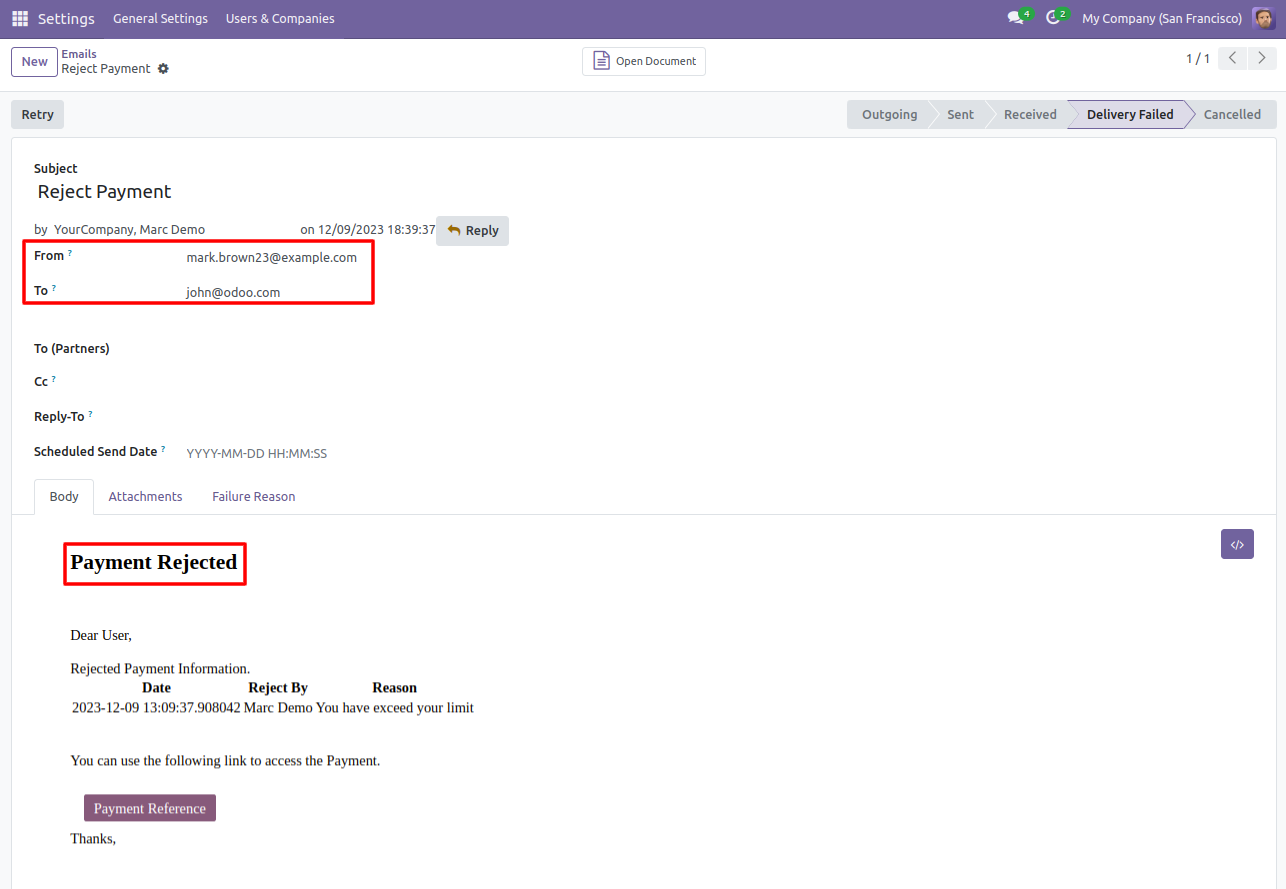Open the Users & Companies menu
1286x889 pixels.
pyautogui.click(x=280, y=19)
